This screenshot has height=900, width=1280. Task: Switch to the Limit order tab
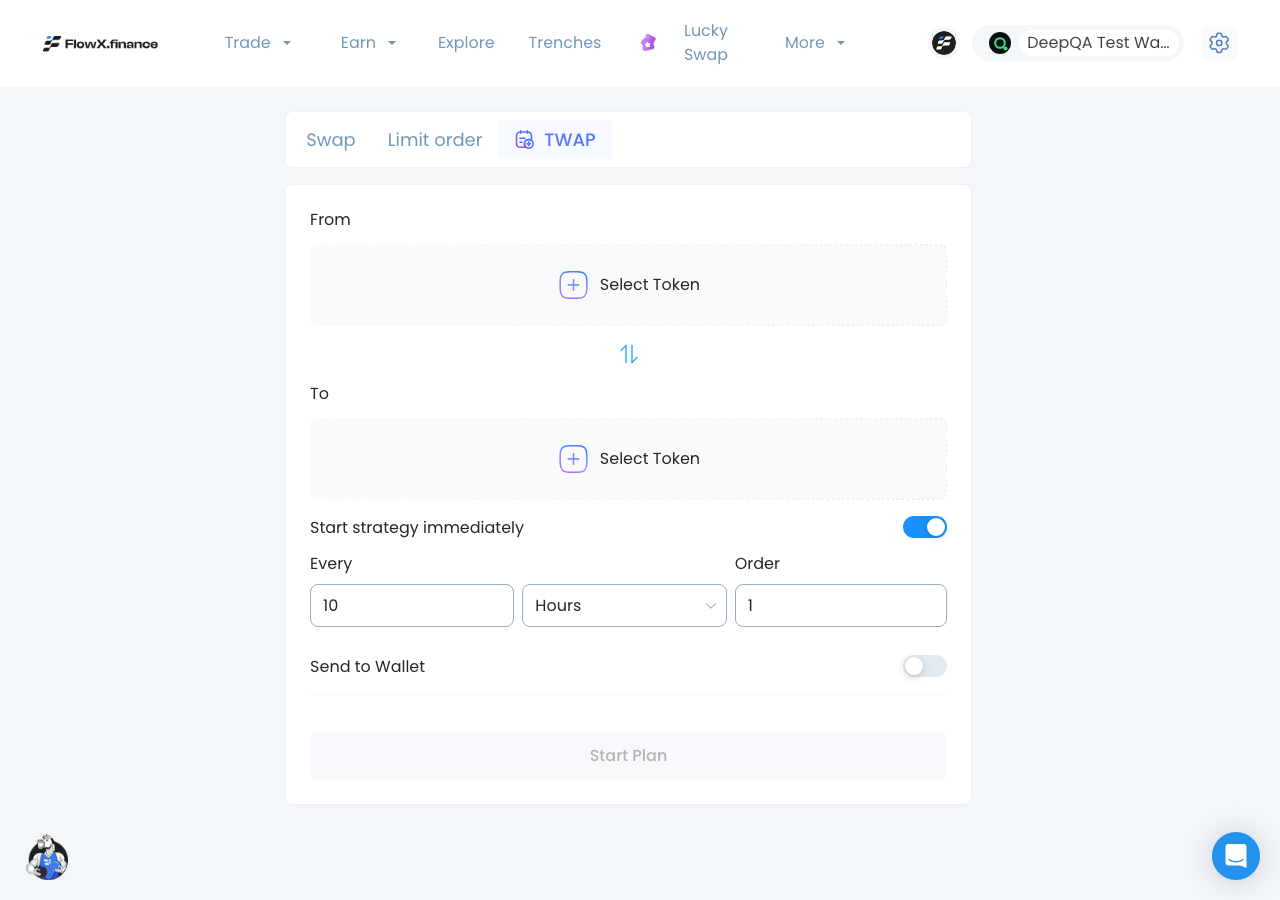pyautogui.click(x=435, y=140)
